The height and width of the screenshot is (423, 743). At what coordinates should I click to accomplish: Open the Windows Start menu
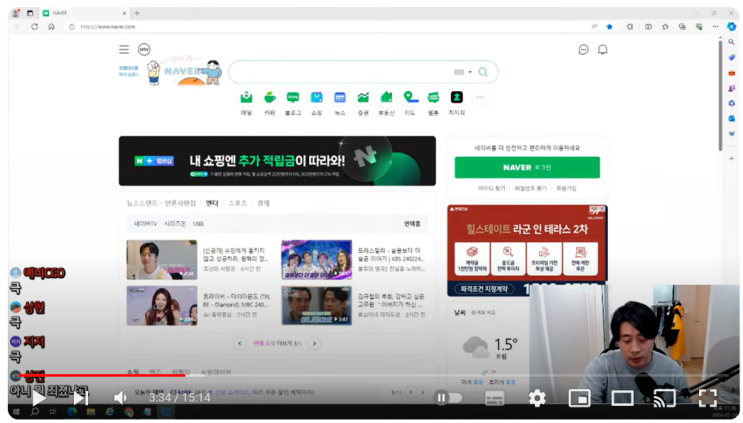click(x=16, y=412)
